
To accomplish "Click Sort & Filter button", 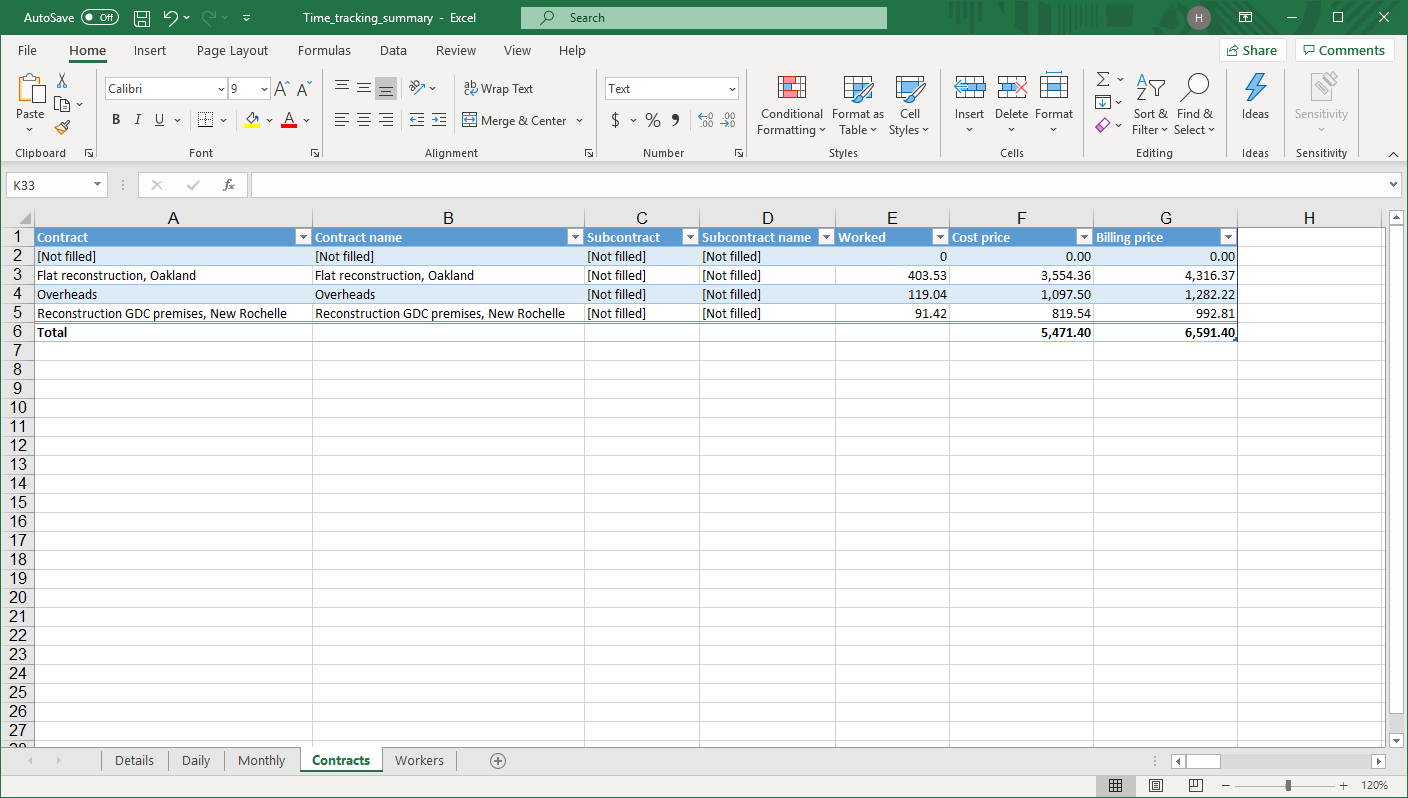I will click(1150, 105).
